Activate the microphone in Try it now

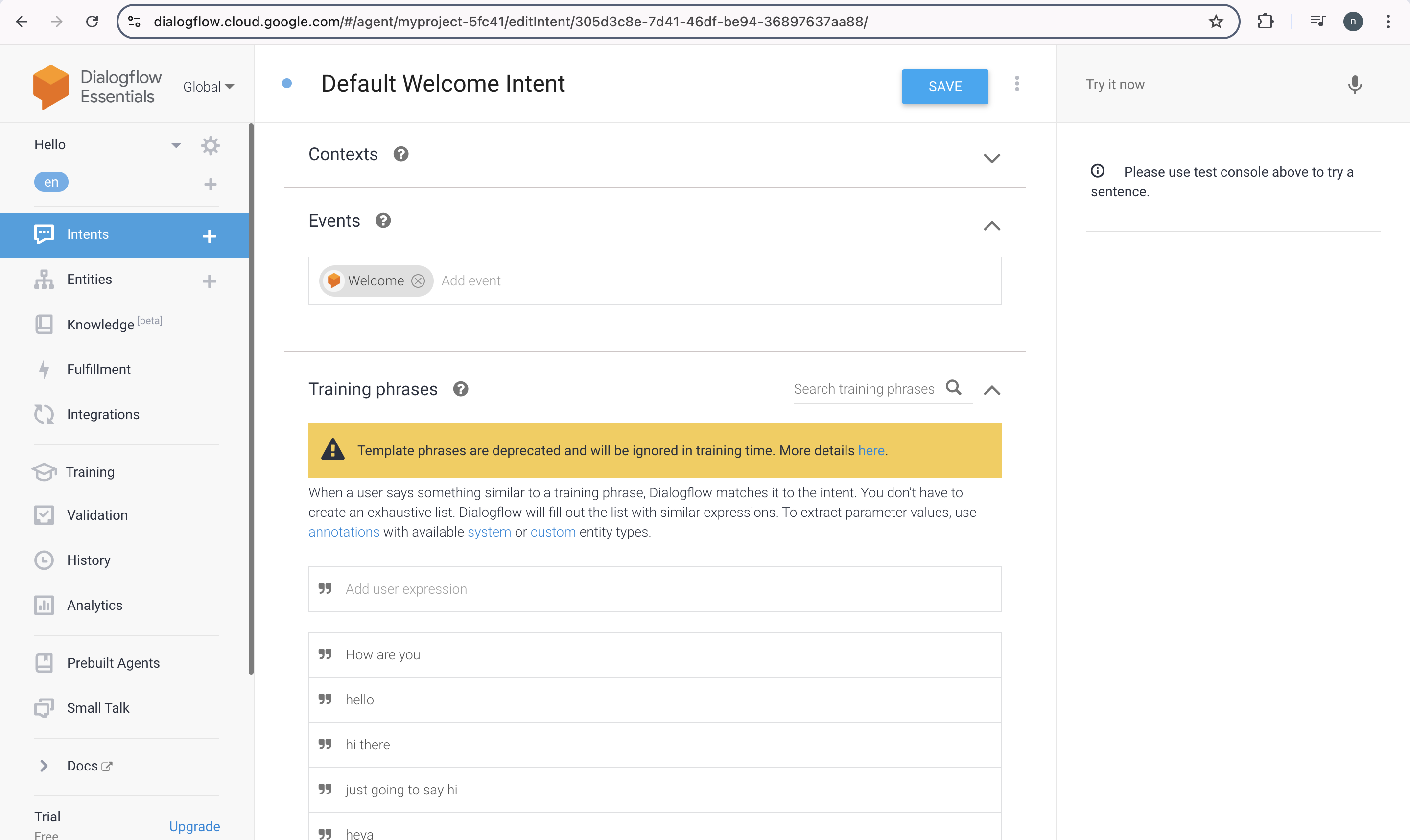(x=1355, y=85)
